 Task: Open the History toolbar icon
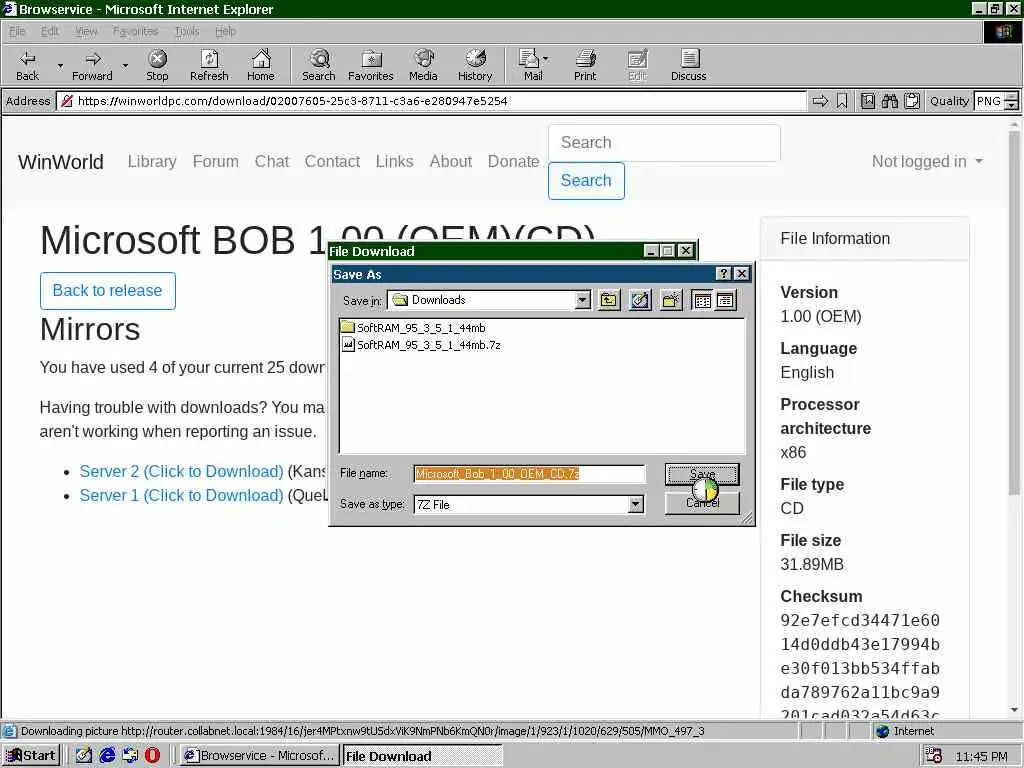click(x=475, y=65)
